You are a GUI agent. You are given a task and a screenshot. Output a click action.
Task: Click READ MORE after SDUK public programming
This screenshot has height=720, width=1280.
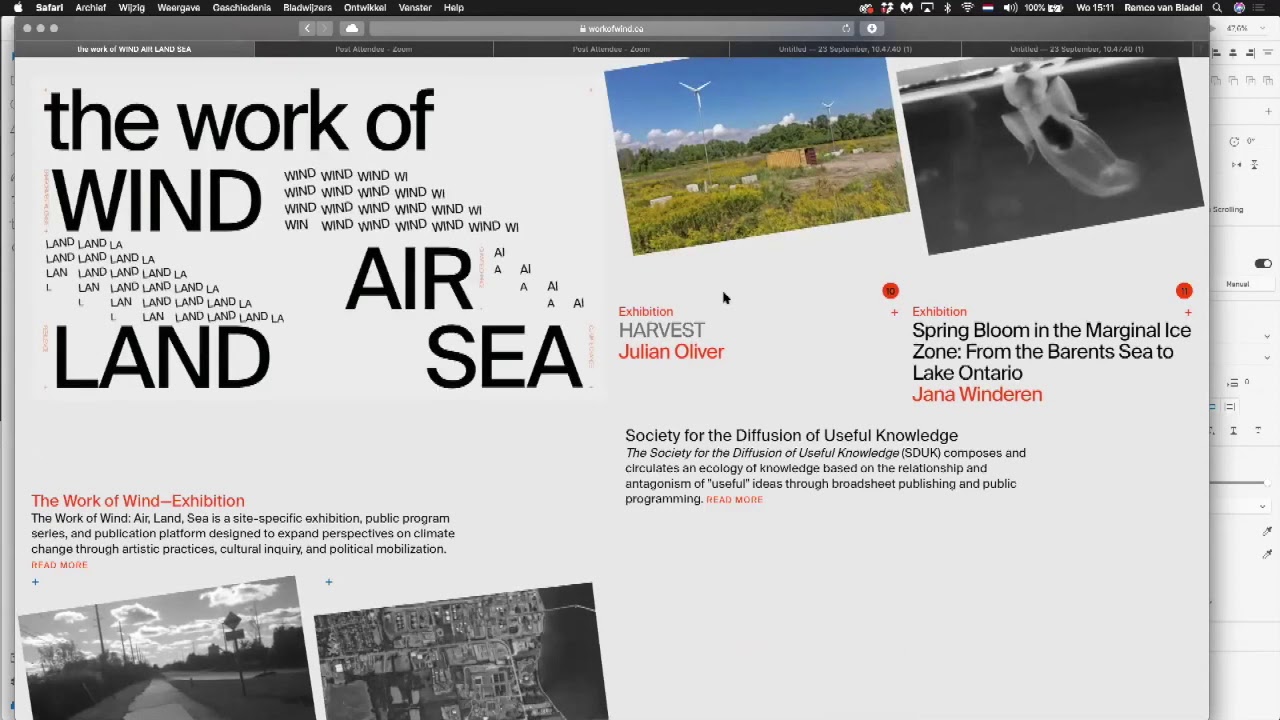[734, 499]
